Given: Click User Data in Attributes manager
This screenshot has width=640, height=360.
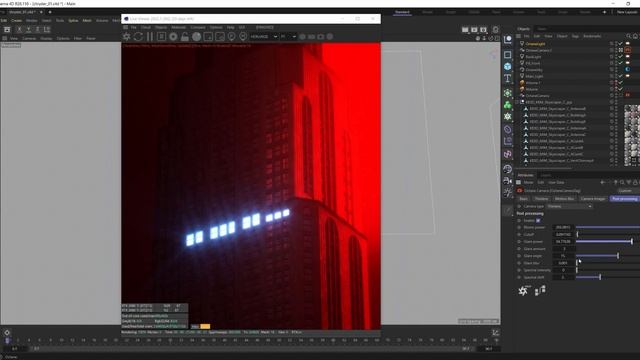Looking at the screenshot, I should [x=556, y=182].
